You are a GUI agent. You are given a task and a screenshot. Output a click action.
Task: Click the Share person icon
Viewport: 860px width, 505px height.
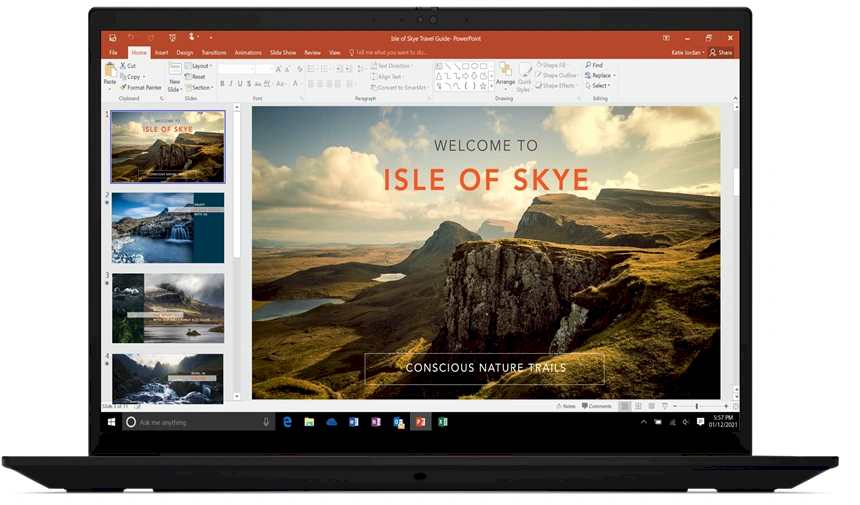pyautogui.click(x=713, y=53)
